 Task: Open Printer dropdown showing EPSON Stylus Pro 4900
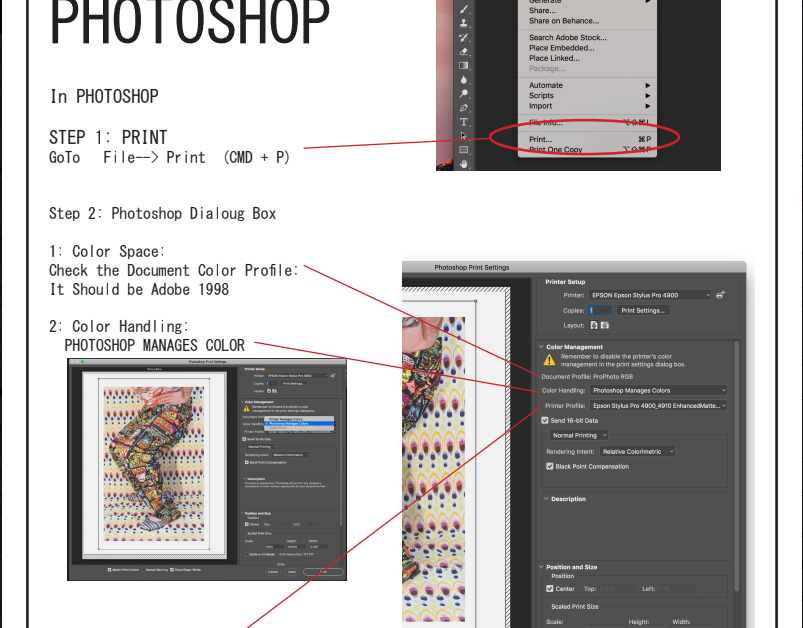pos(650,295)
